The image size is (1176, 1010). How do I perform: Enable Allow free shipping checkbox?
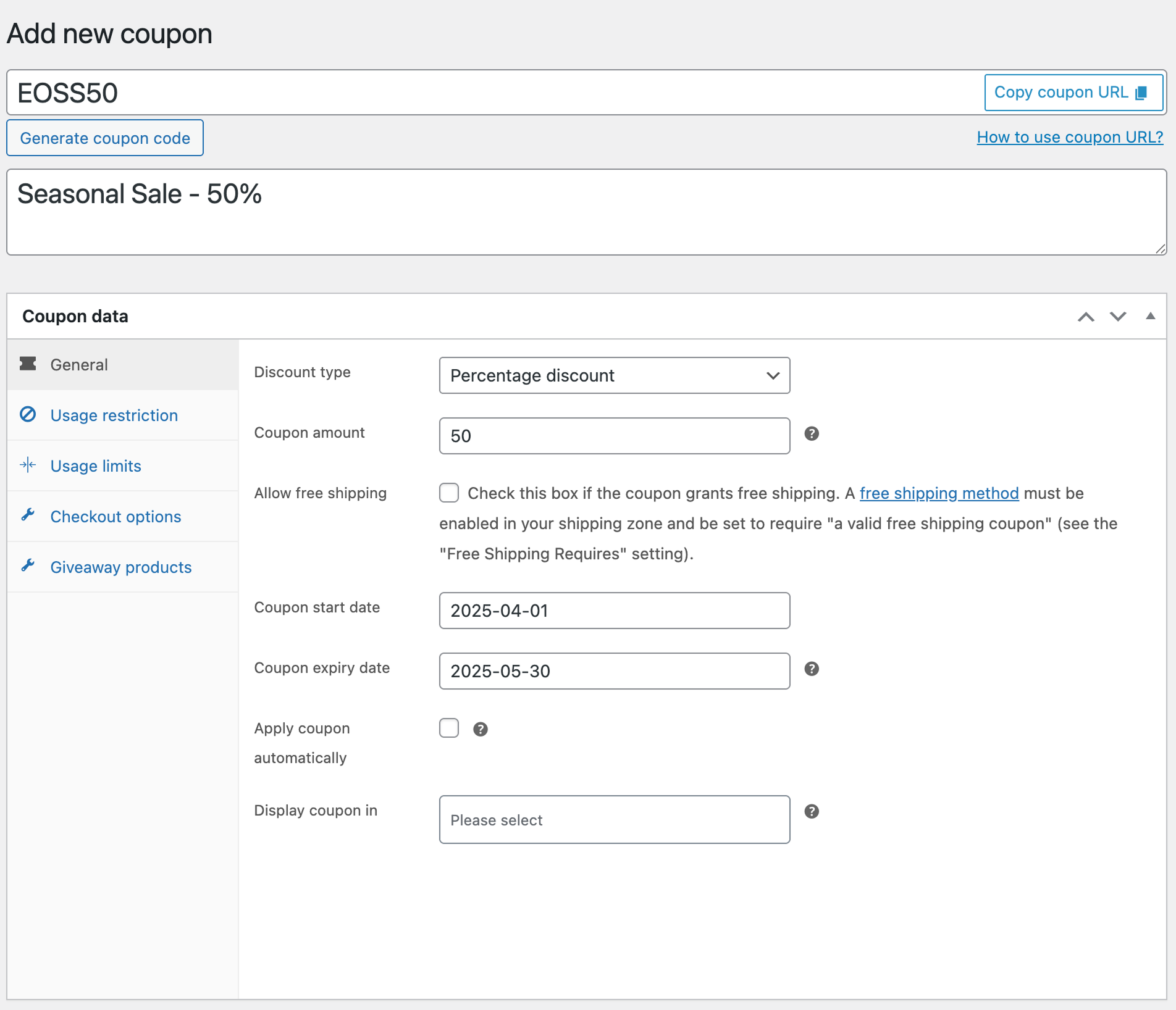(449, 493)
